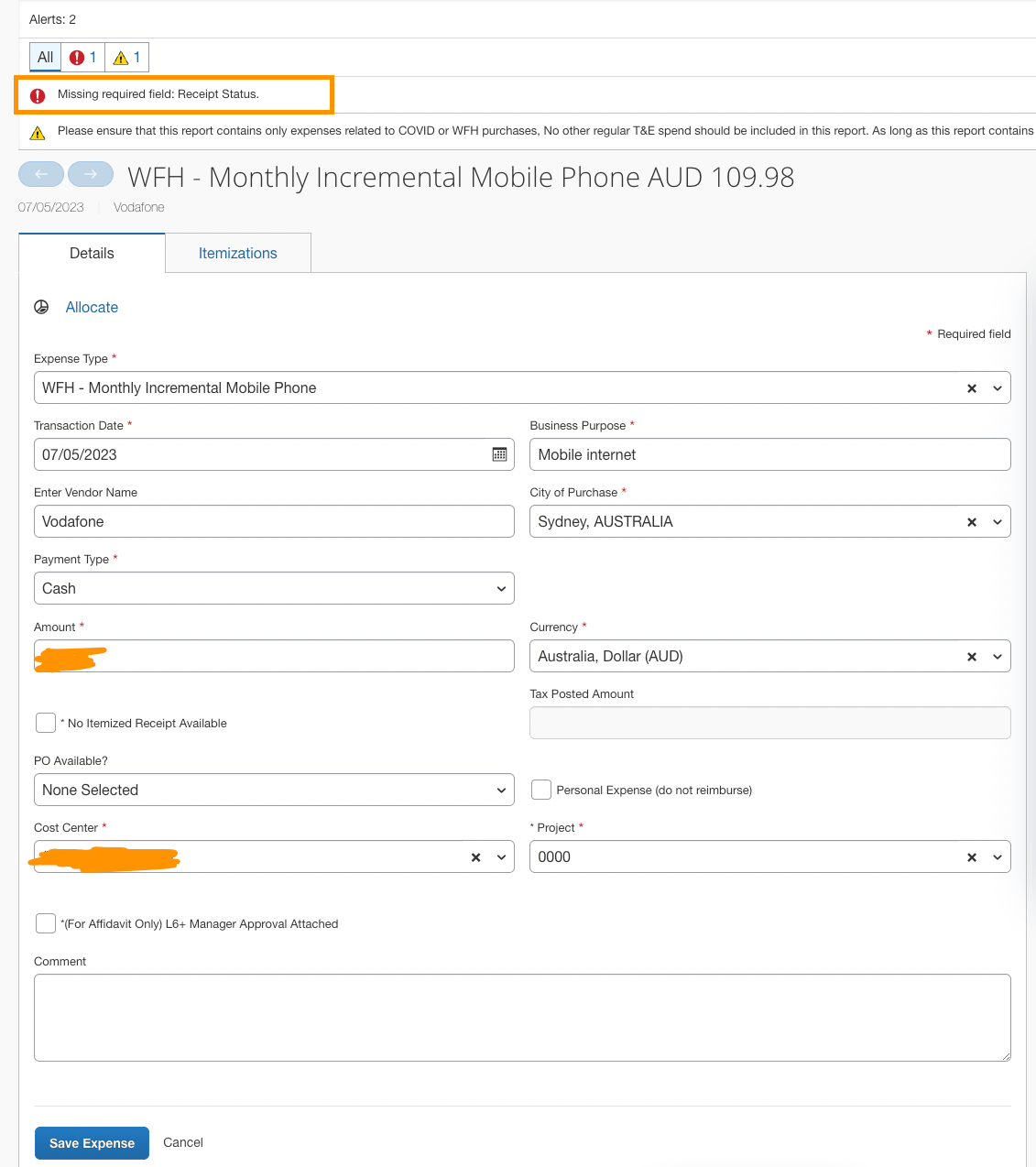The height and width of the screenshot is (1167, 1036).
Task: Expand the Currency dropdown arrow
Action: [x=998, y=657]
